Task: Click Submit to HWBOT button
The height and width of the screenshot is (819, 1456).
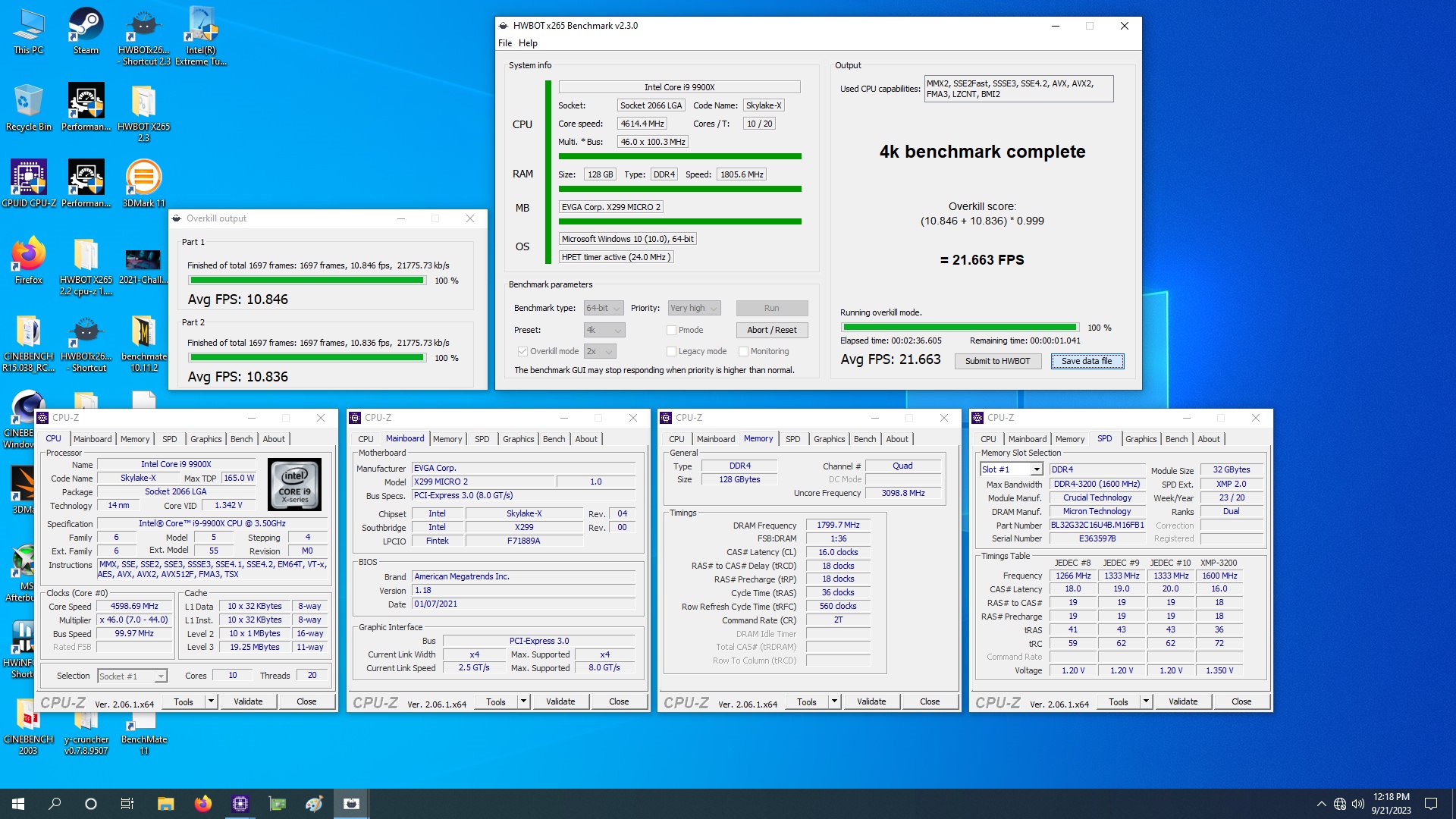Action: 997,361
